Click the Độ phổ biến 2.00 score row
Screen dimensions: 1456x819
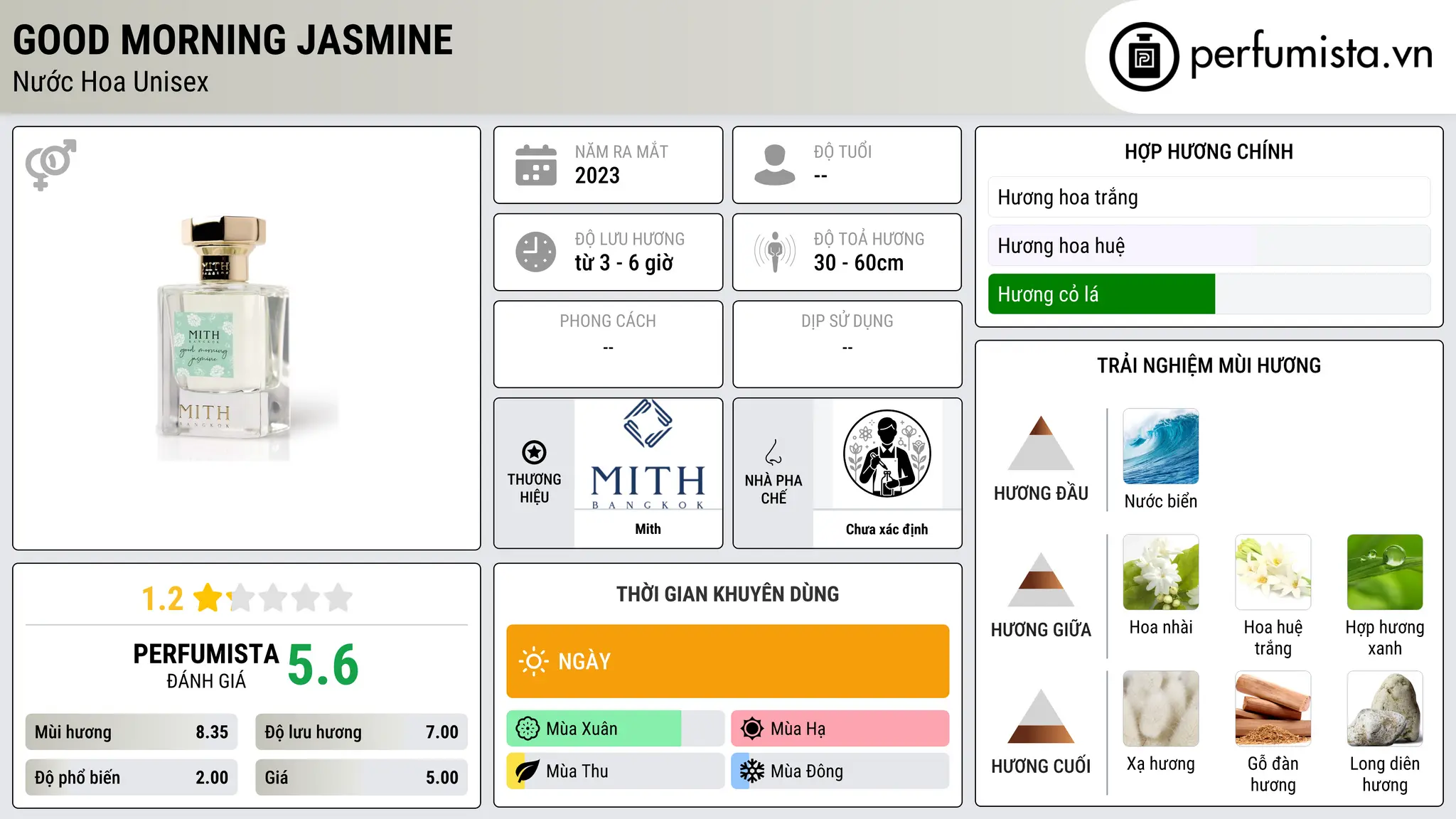[x=132, y=777]
